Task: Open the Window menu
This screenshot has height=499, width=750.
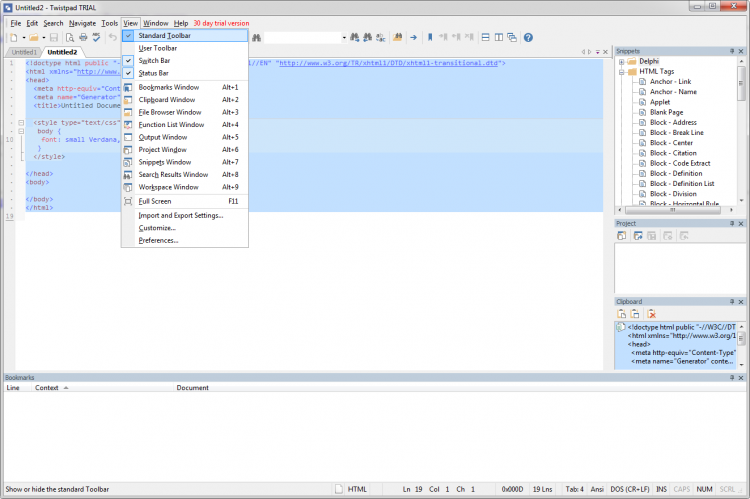Action: (x=156, y=23)
